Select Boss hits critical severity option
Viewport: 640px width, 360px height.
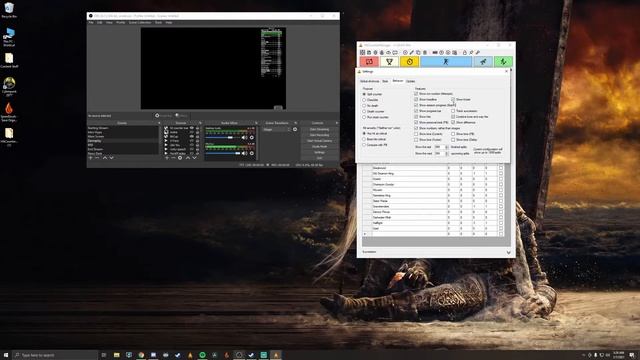[364, 139]
